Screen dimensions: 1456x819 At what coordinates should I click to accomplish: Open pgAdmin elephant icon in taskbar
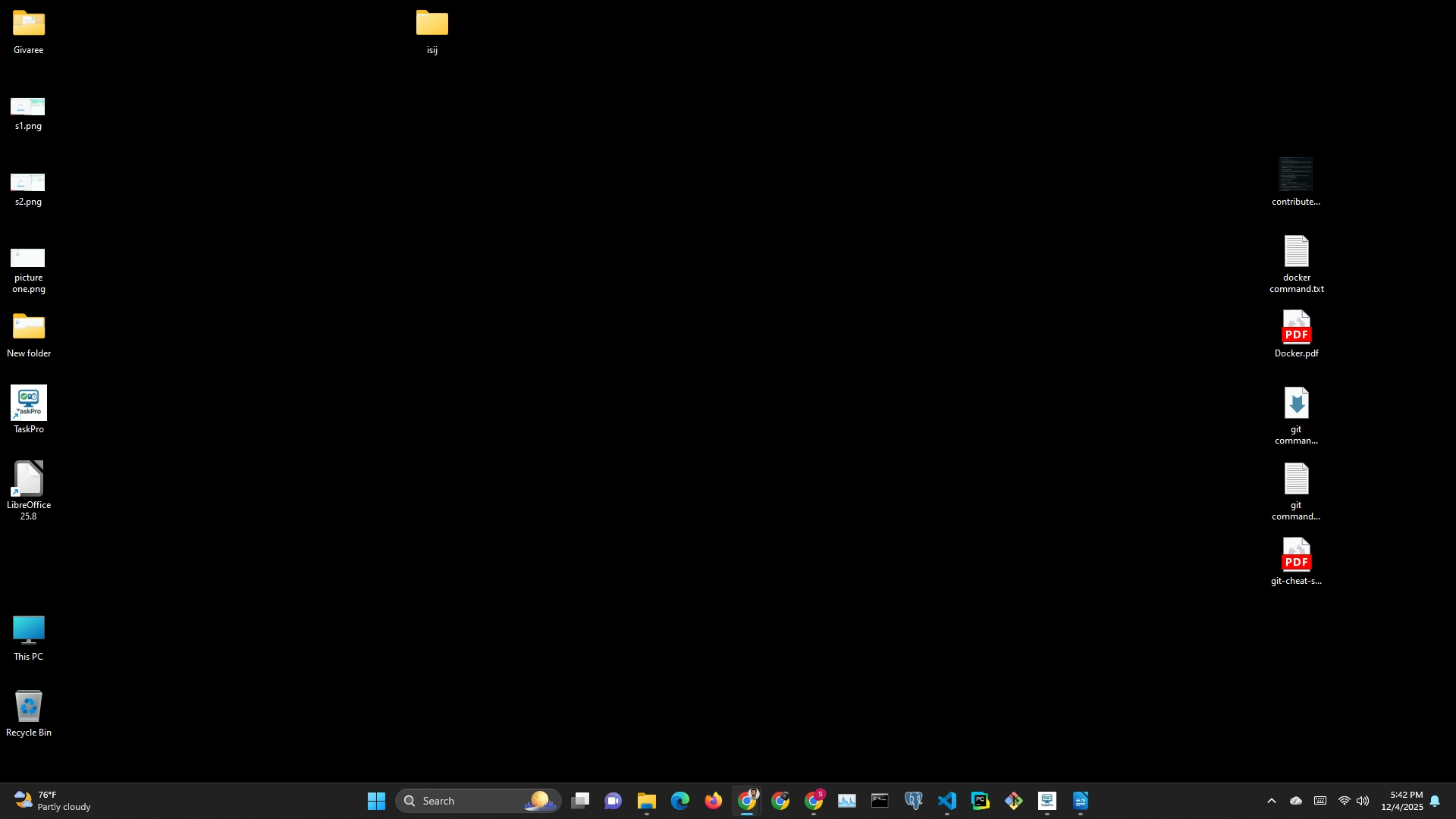pos(913,801)
